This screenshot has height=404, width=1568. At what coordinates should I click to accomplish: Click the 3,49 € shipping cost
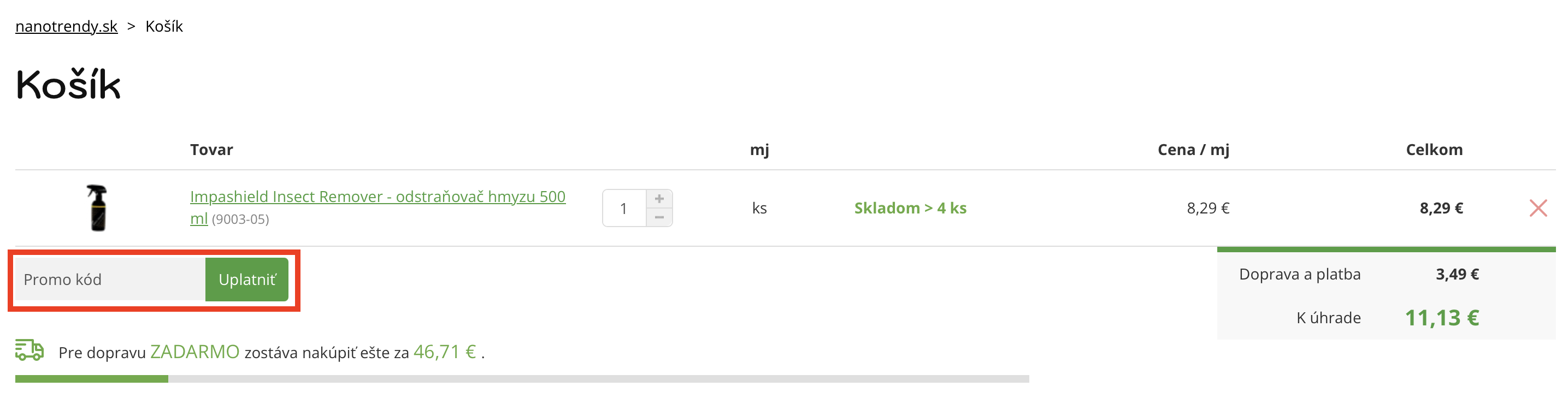click(1457, 275)
